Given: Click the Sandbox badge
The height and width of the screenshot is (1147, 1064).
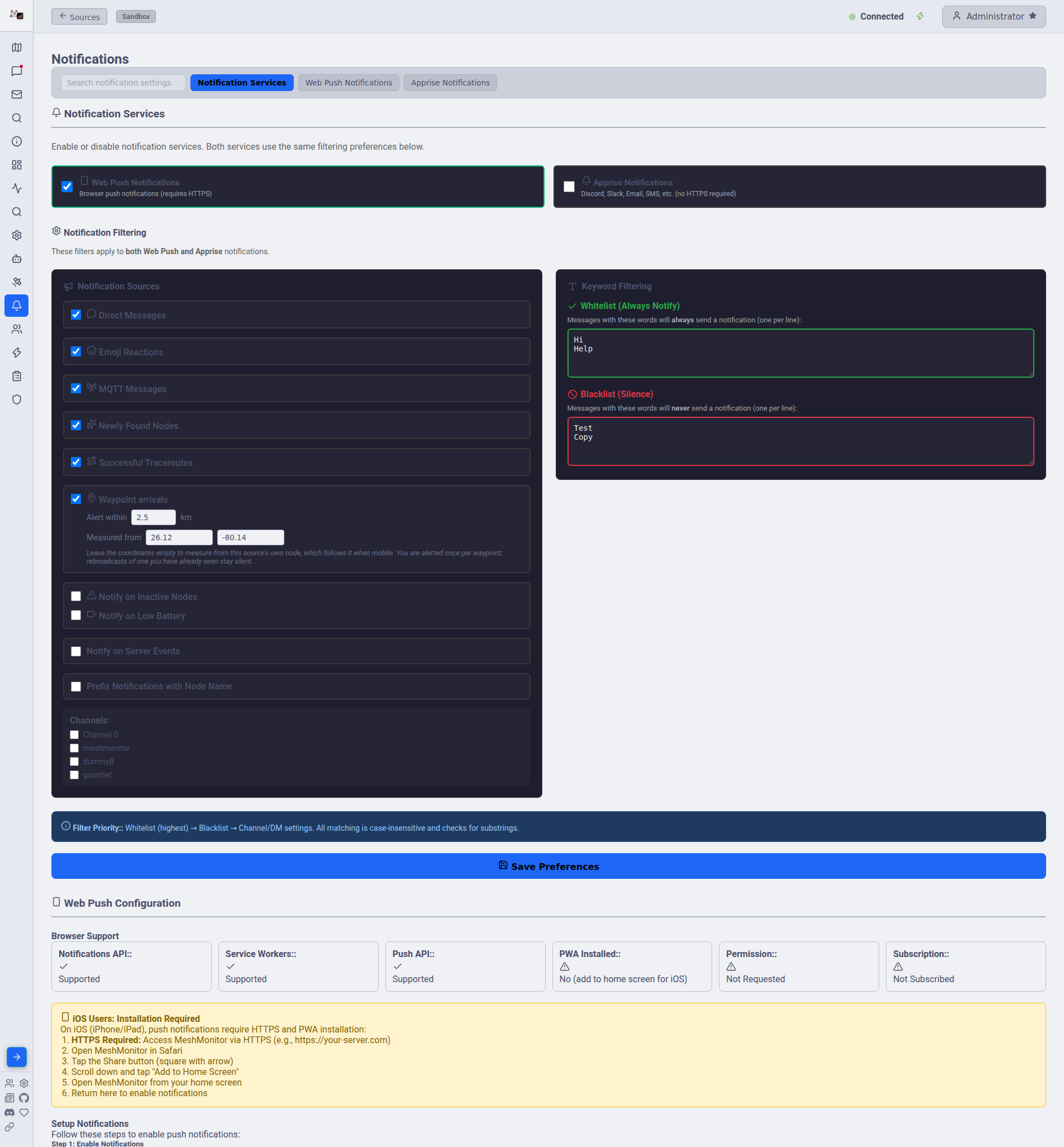Looking at the screenshot, I should 136,17.
